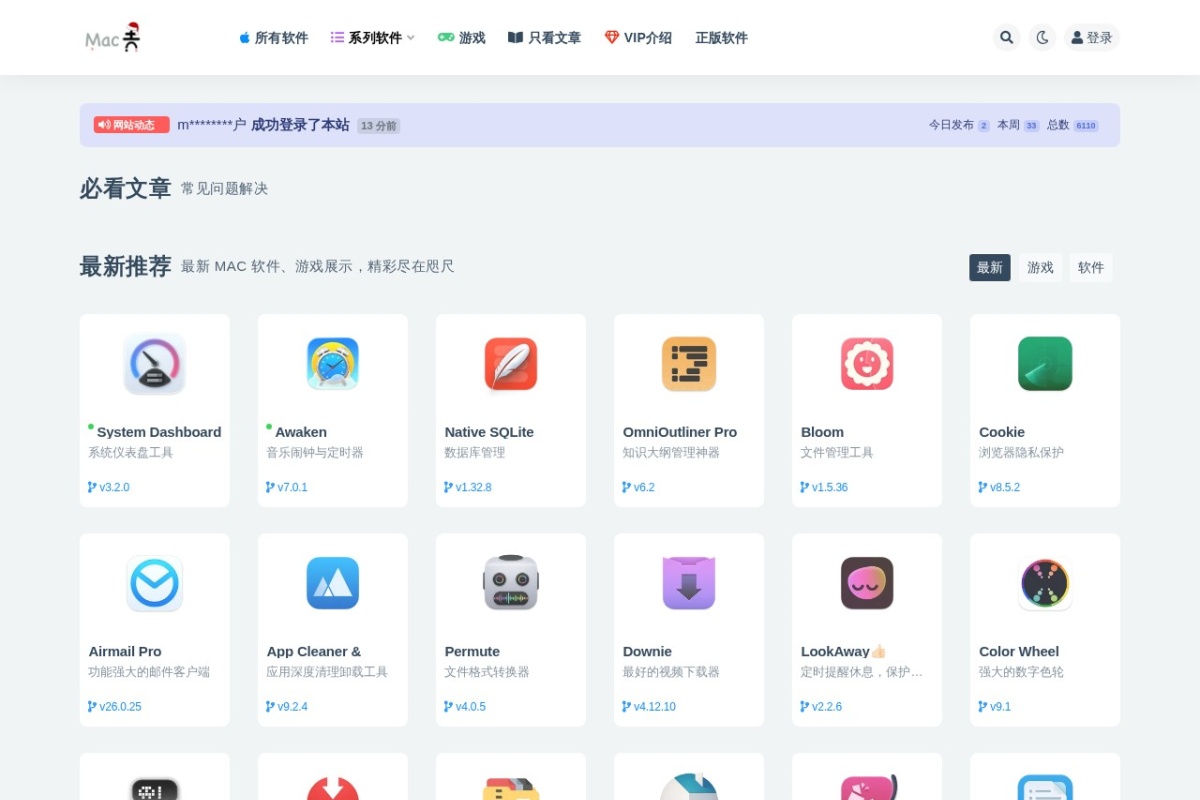The width and height of the screenshot is (1200, 800).
Task: Open the App Cleaner mountain icon
Action: point(332,583)
